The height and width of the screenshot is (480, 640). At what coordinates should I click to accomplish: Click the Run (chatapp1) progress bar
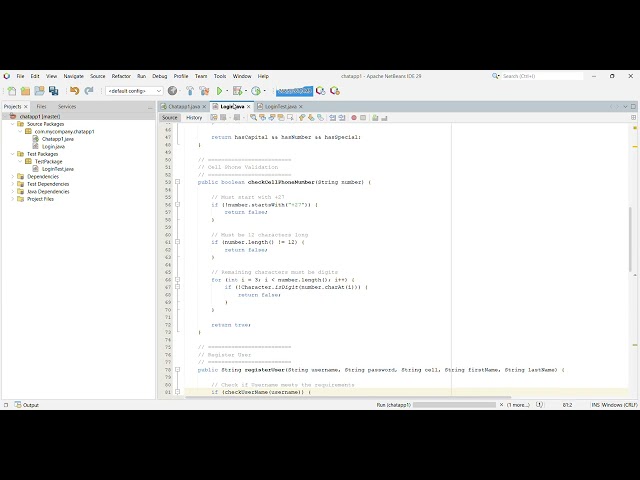click(454, 405)
